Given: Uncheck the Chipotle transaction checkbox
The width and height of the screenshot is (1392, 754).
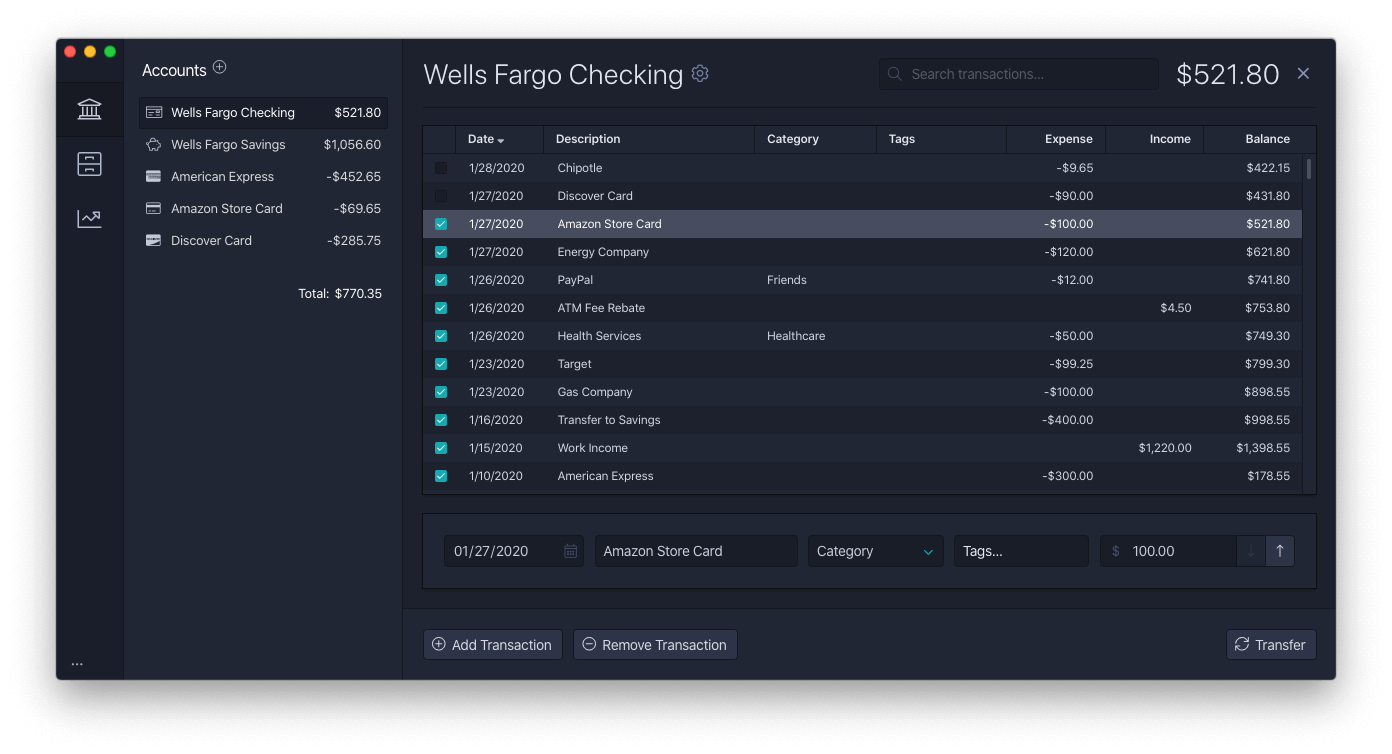Looking at the screenshot, I should coord(441,168).
